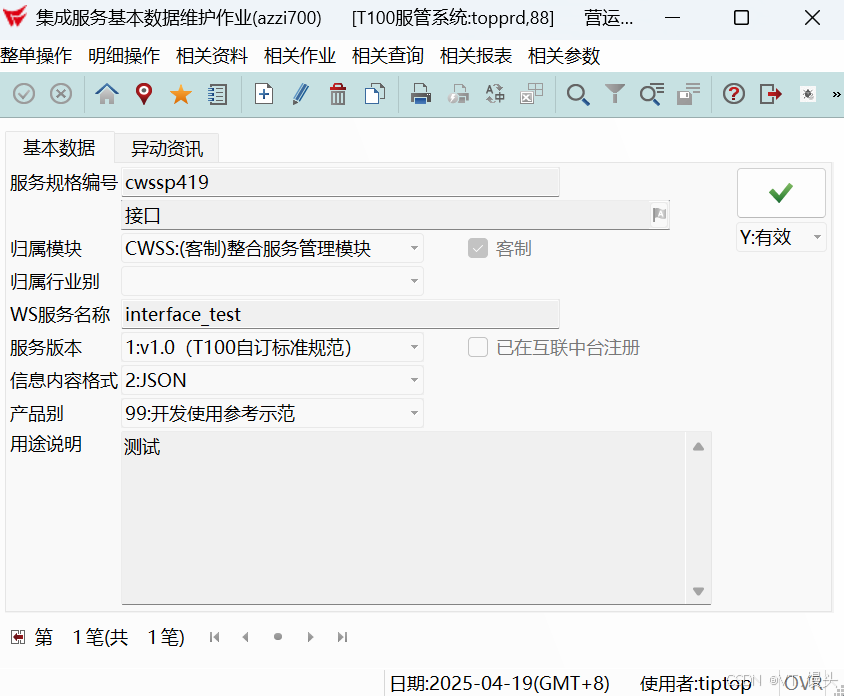Screen dimensions: 844x696
Task: Click the green checkmark confirm button
Action: [x=781, y=192]
